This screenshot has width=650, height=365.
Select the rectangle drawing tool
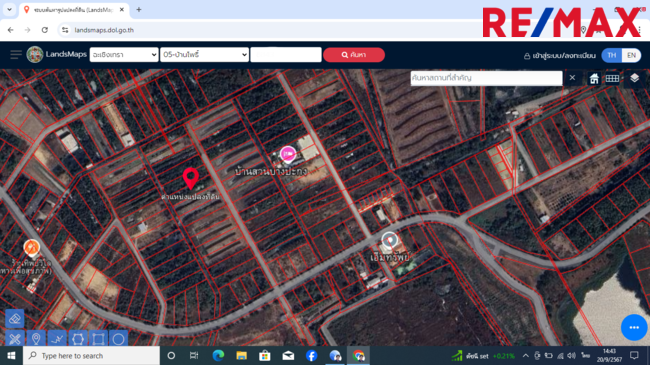pos(98,339)
